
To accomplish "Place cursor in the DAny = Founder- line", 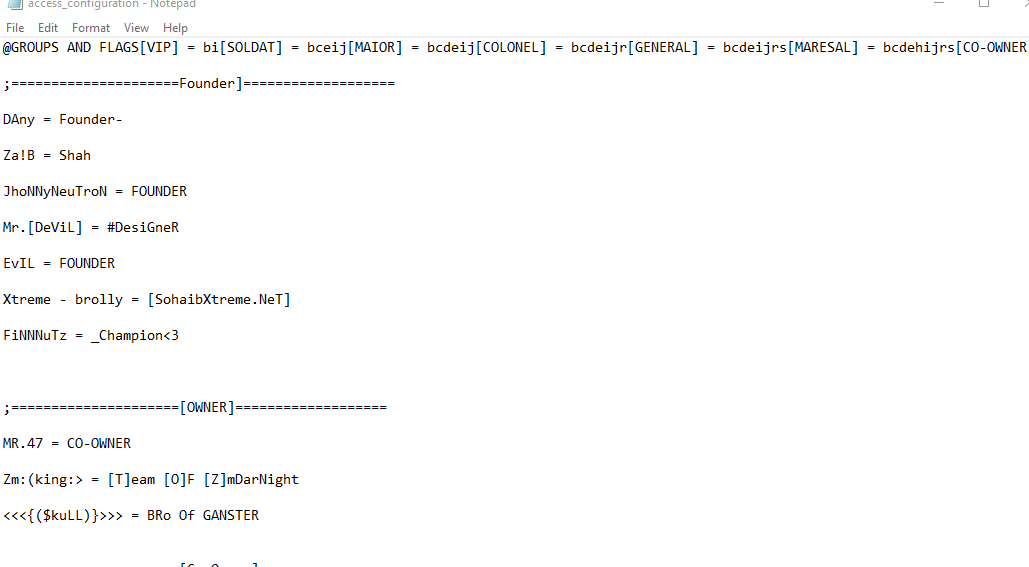I will click(x=62, y=119).
